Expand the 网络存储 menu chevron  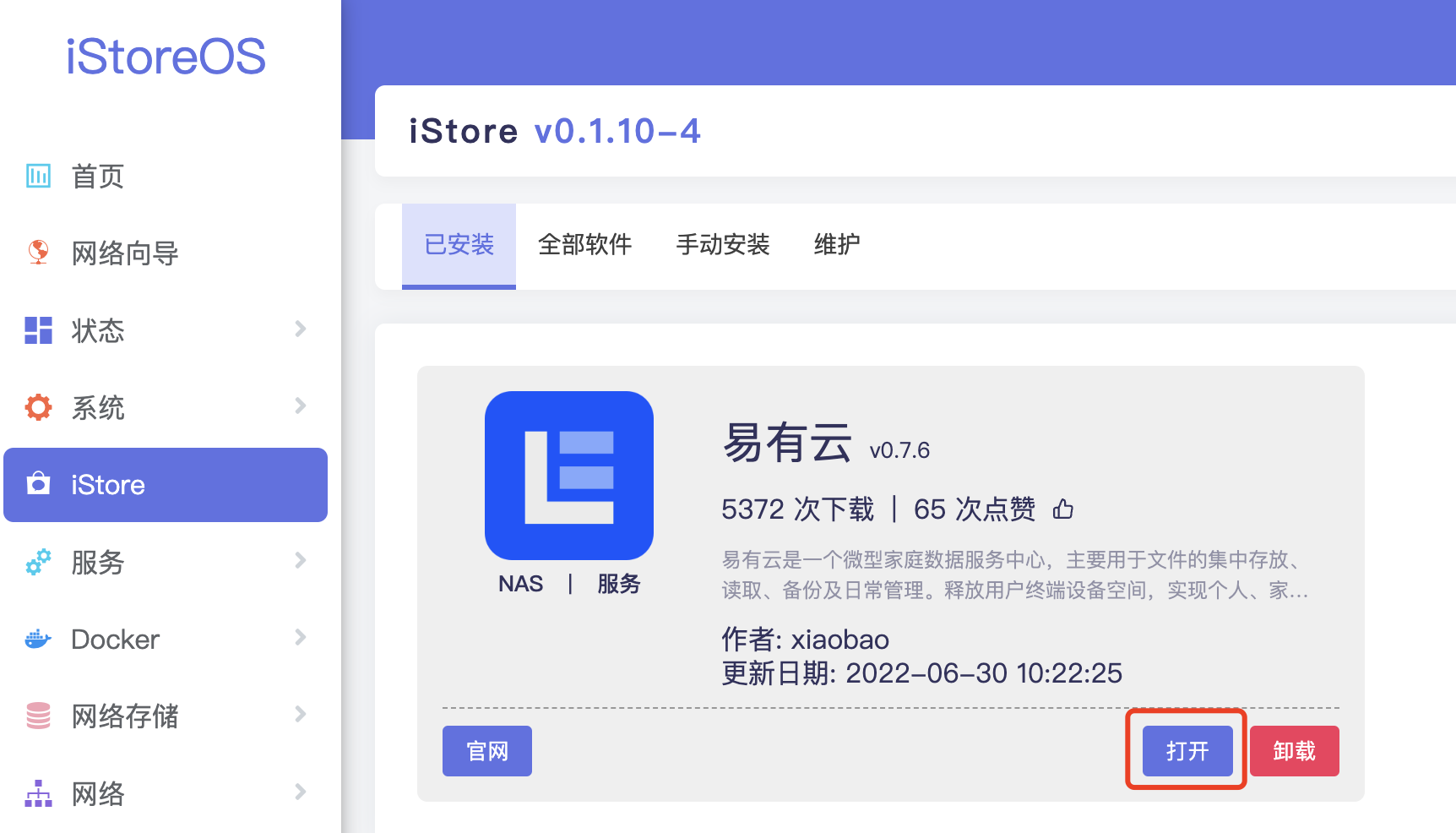300,715
